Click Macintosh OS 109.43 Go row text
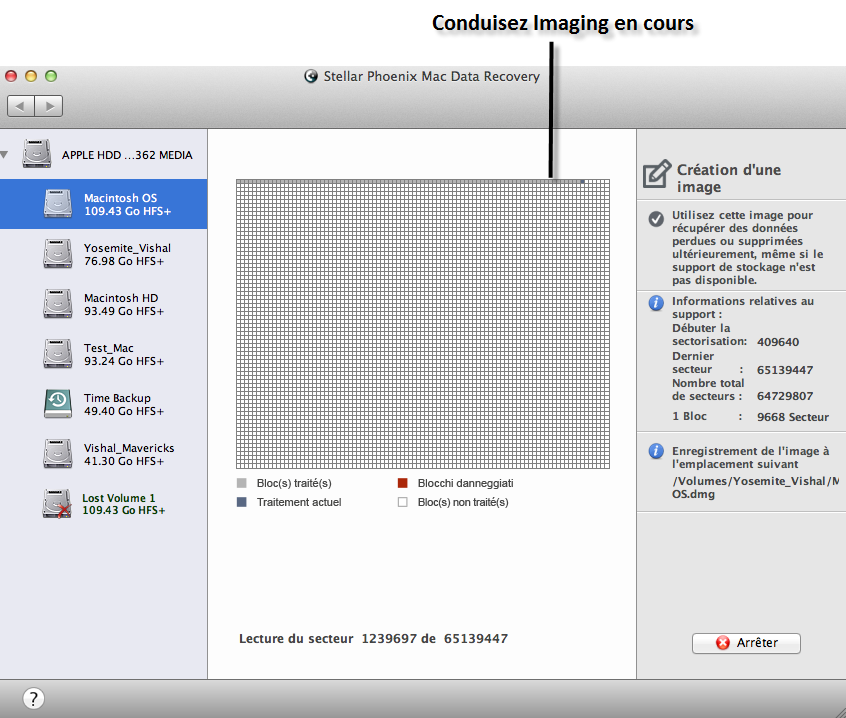This screenshot has width=846, height=718. point(127,204)
